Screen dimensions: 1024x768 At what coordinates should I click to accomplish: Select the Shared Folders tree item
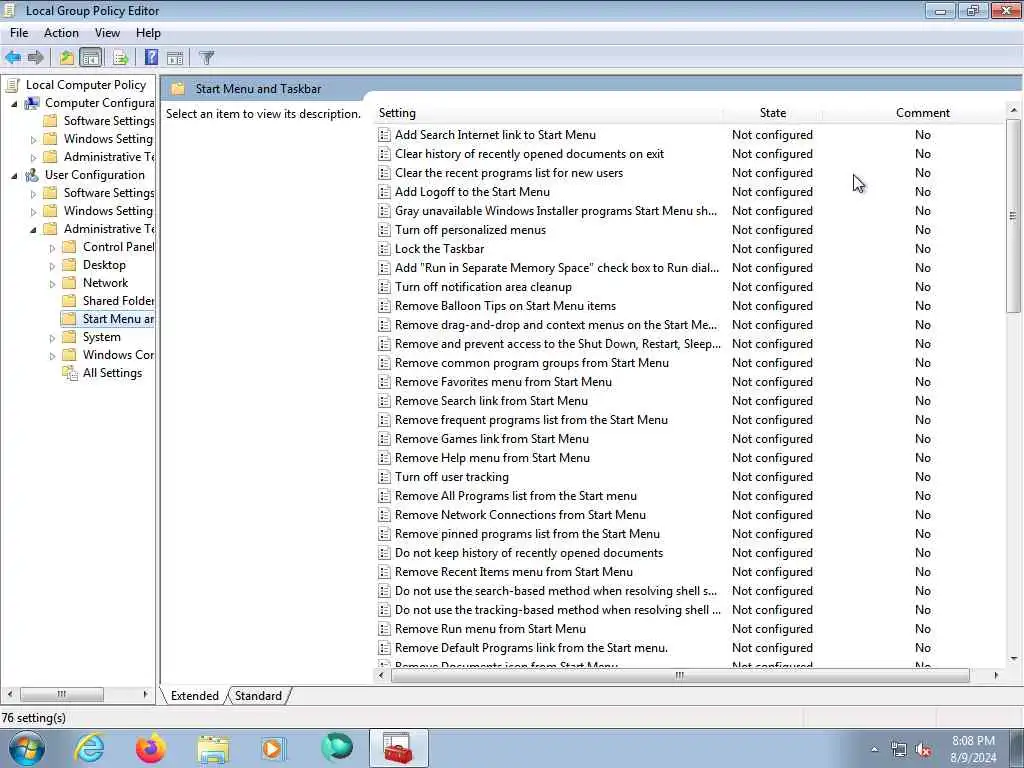(x=118, y=301)
